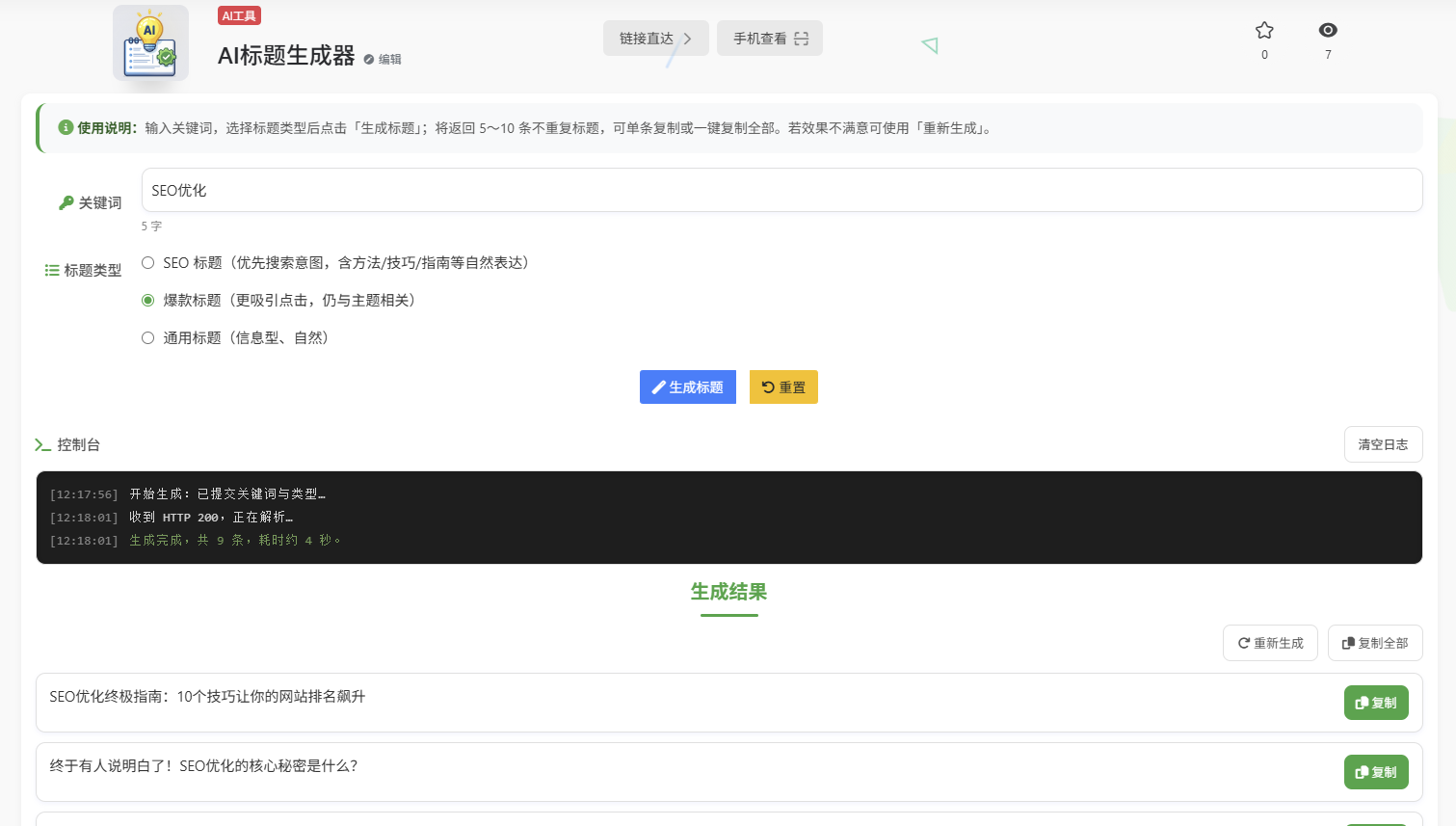1456x826 pixels.
Task: Click the star favorite icon at top right
Action: 1263,30
